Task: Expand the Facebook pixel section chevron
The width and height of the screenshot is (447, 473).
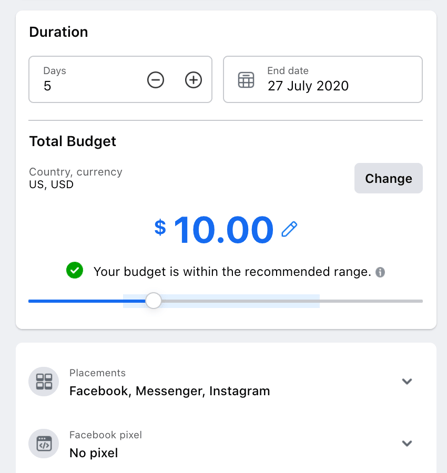Action: pyautogui.click(x=407, y=443)
